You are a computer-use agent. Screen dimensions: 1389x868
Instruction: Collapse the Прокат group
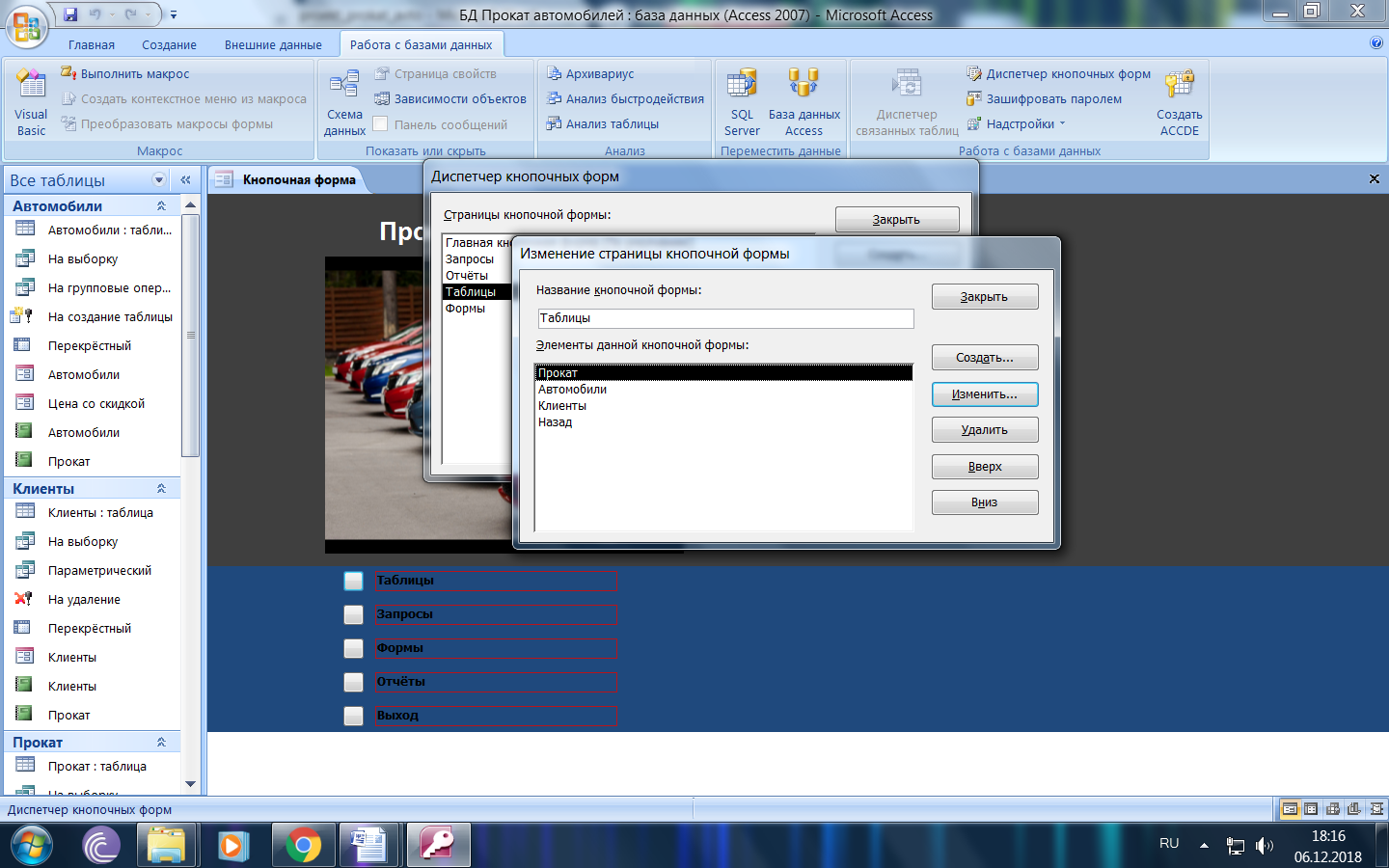pyautogui.click(x=161, y=742)
